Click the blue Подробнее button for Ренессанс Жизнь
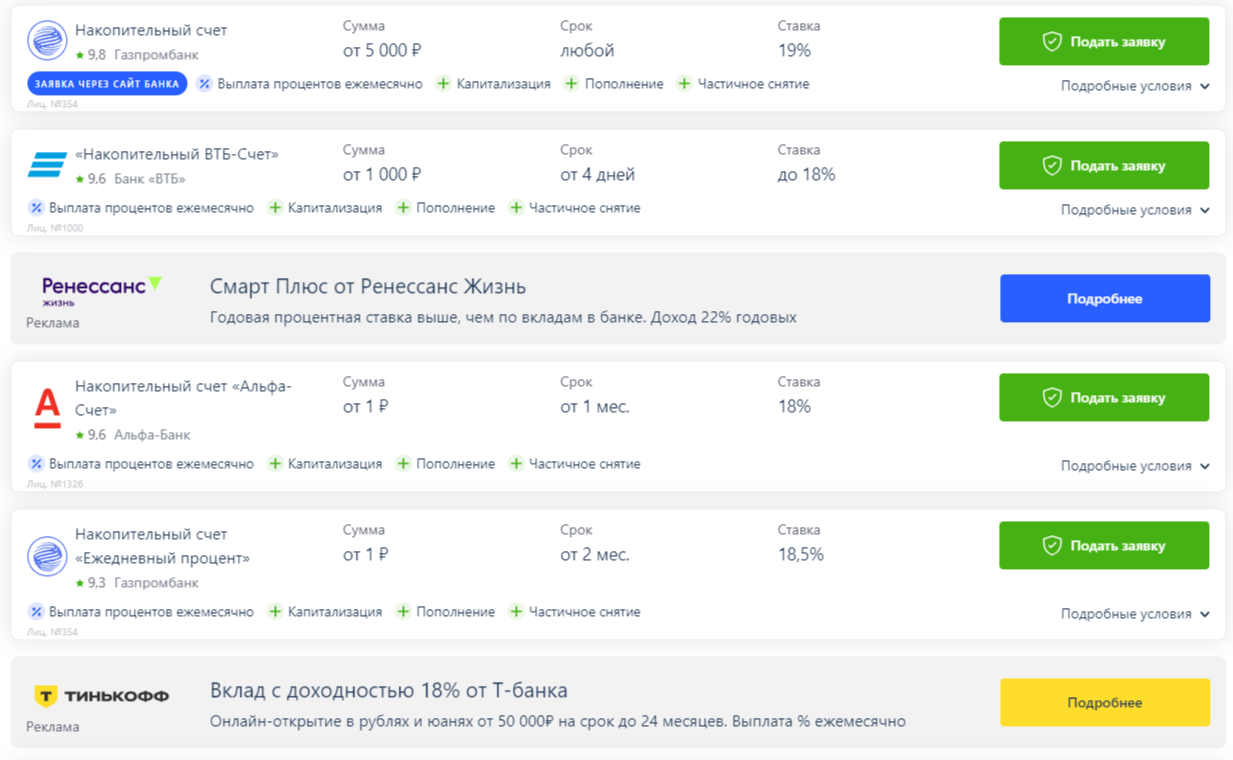 click(1105, 299)
